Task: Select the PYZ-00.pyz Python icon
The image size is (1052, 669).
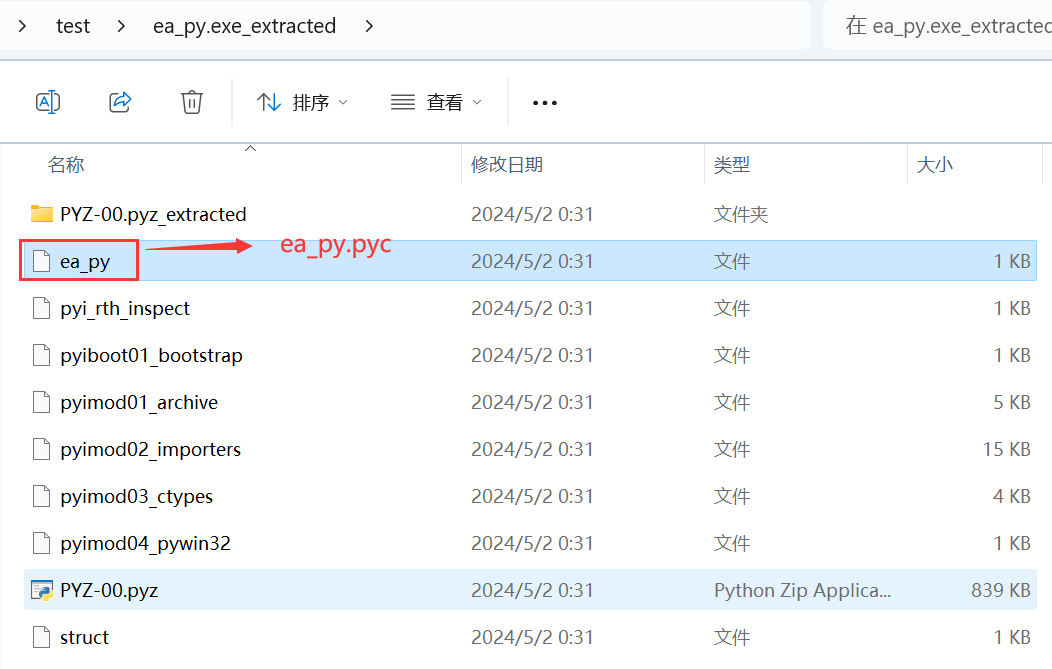Action: pos(42,590)
